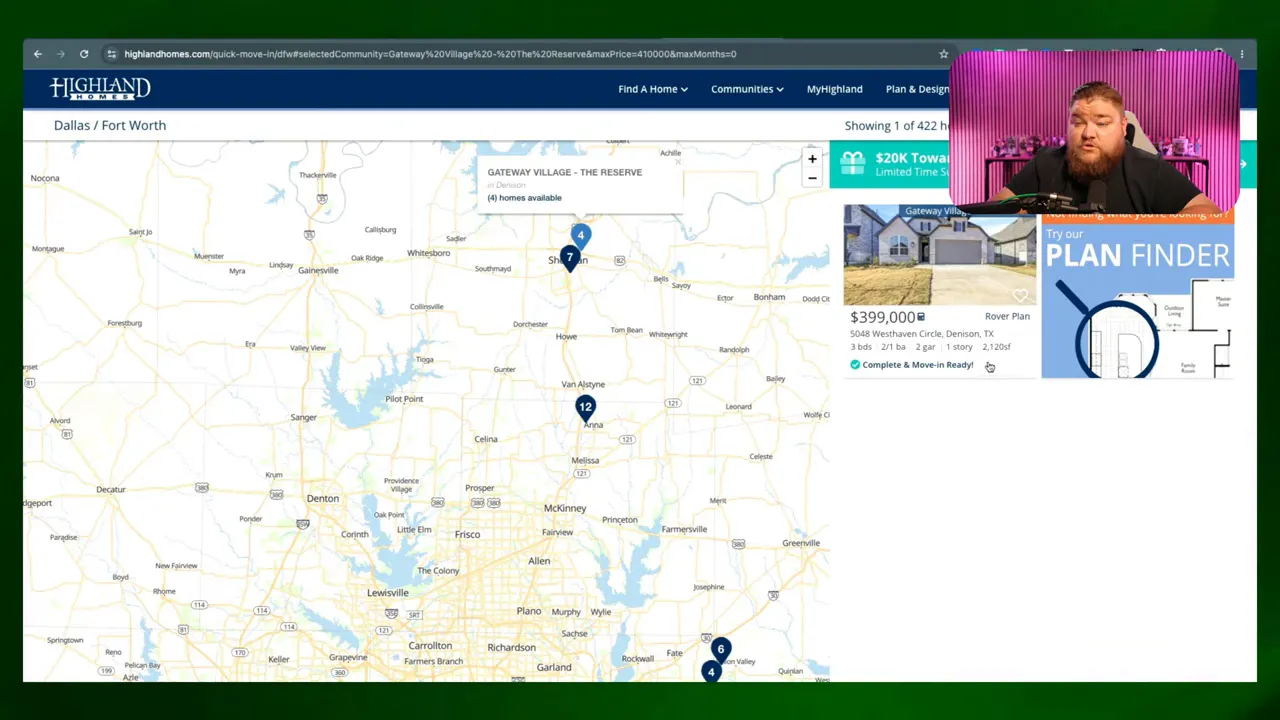Click the browser forward arrow
This screenshot has width=1280, height=720.
pyautogui.click(x=61, y=54)
